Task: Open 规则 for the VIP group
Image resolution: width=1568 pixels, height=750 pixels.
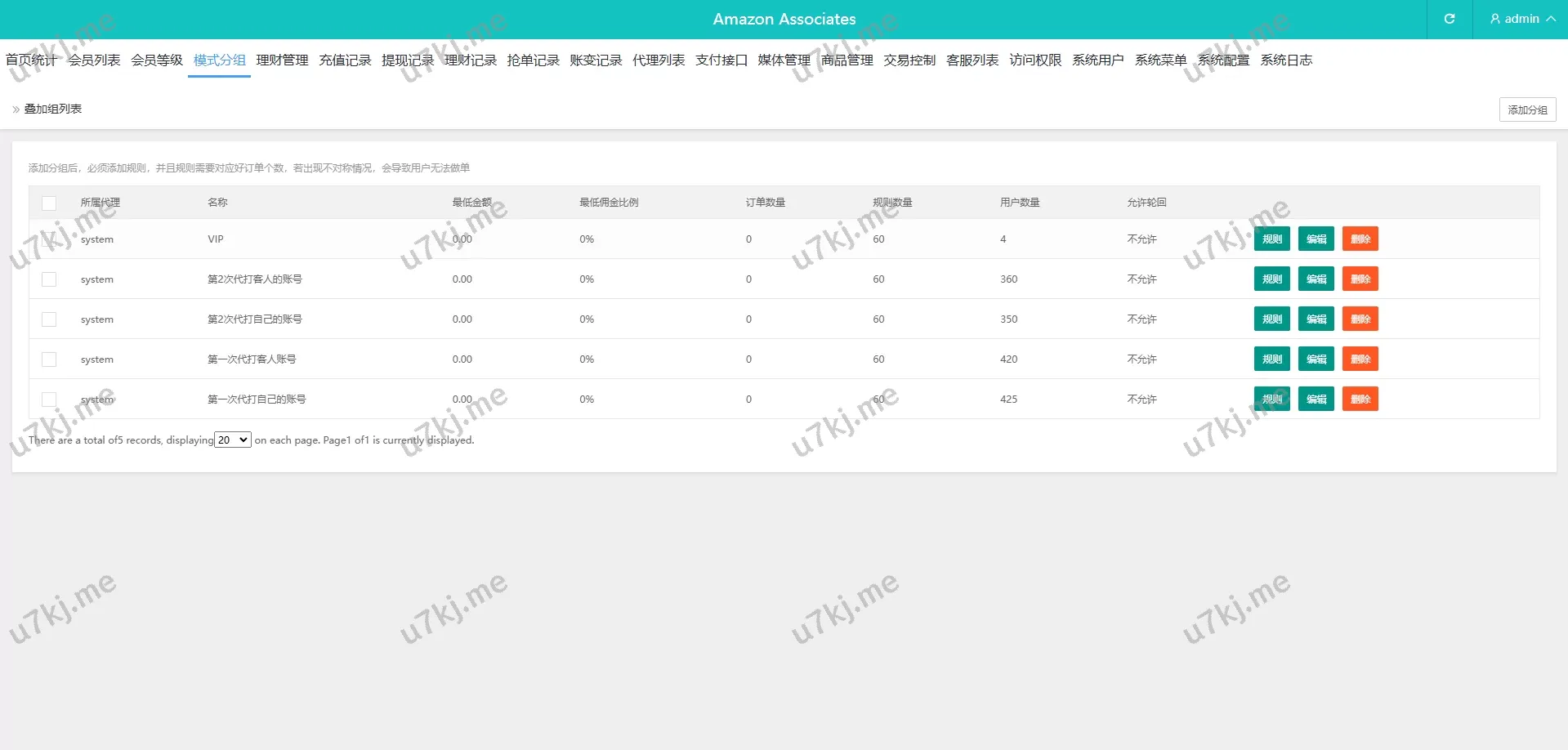Action: (1271, 239)
